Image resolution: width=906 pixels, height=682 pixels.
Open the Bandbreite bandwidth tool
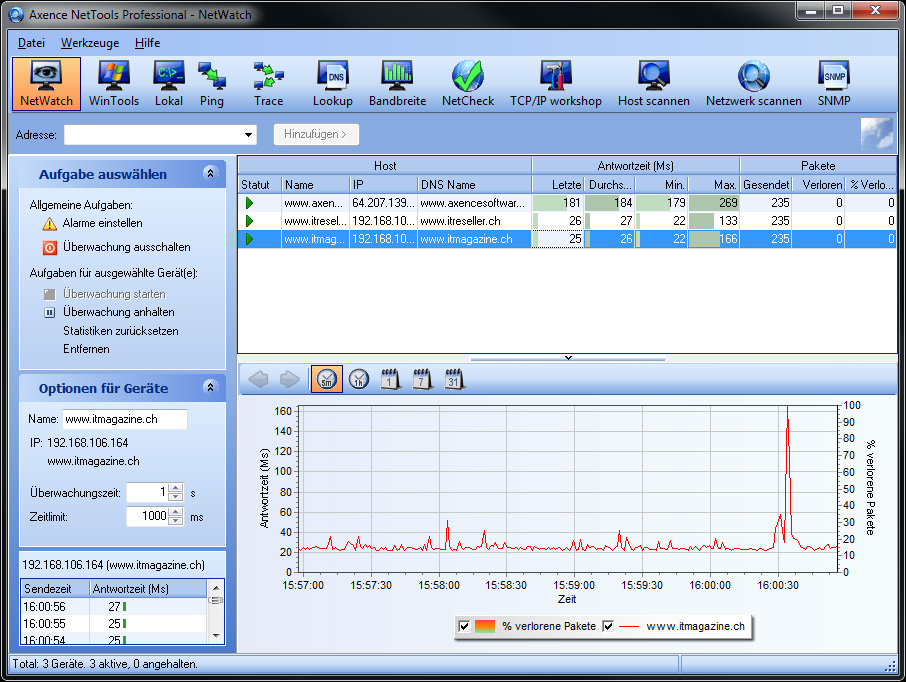(x=397, y=84)
